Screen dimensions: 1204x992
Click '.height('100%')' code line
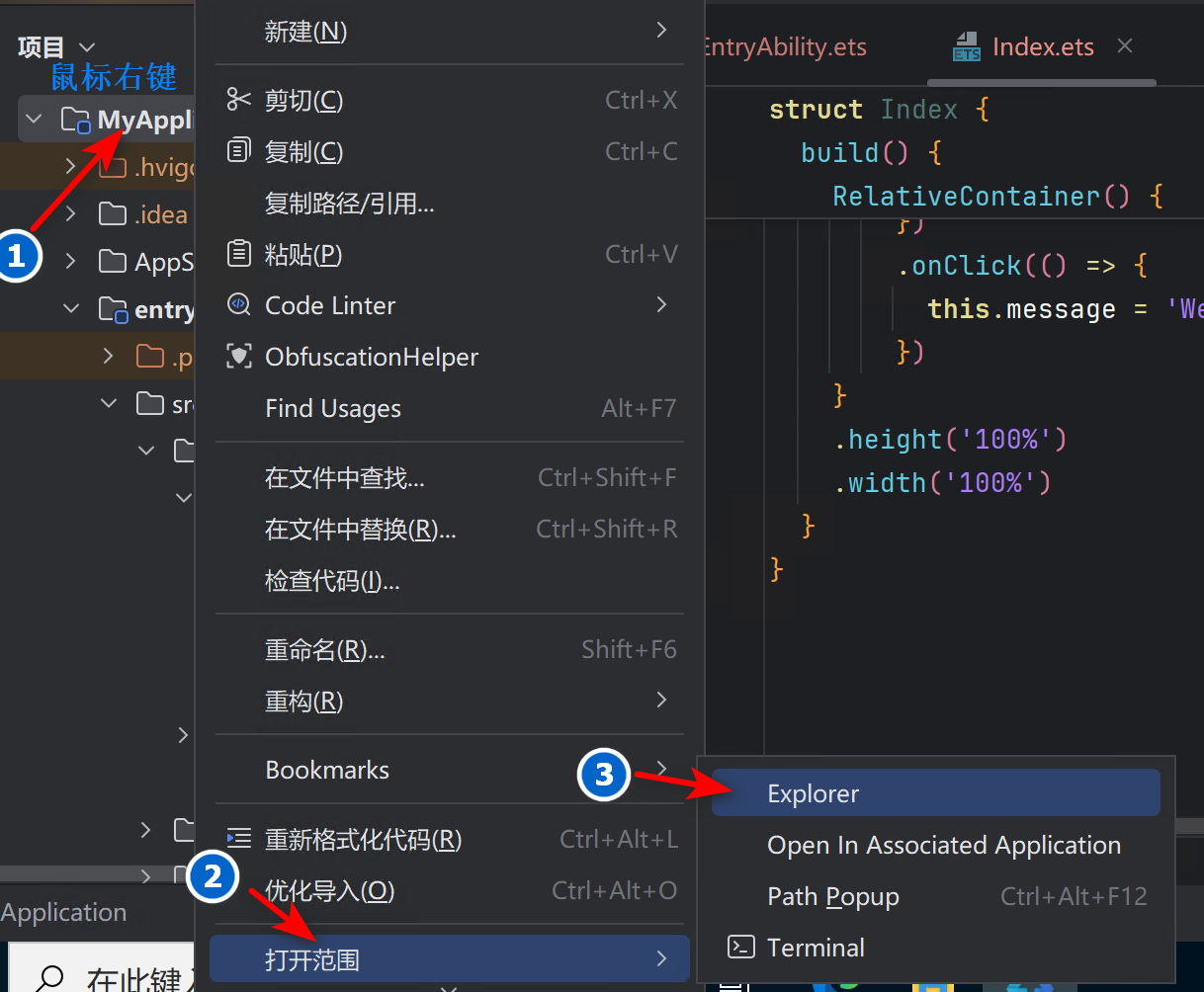coord(951,439)
